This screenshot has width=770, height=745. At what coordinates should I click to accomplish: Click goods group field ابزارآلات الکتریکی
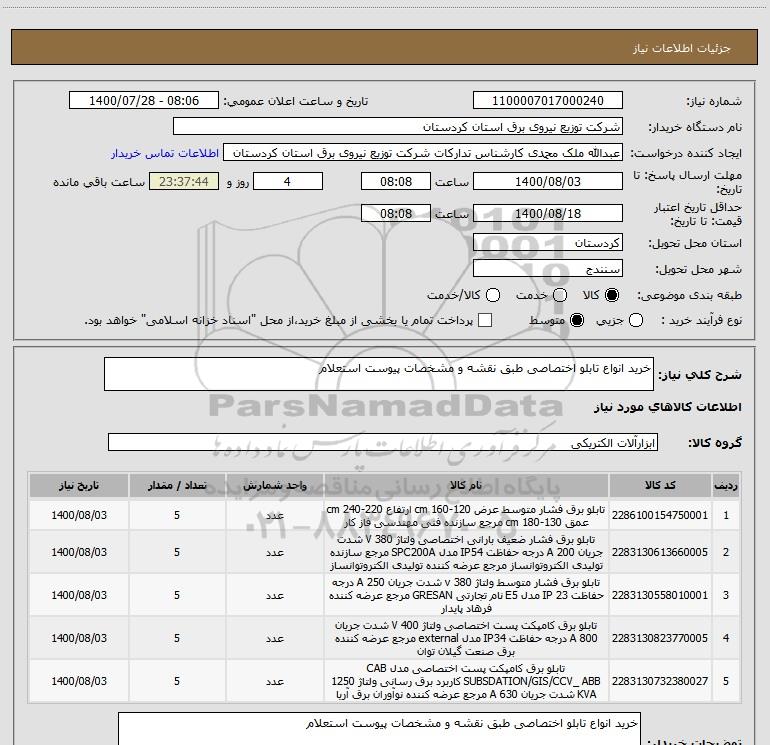coord(383,442)
